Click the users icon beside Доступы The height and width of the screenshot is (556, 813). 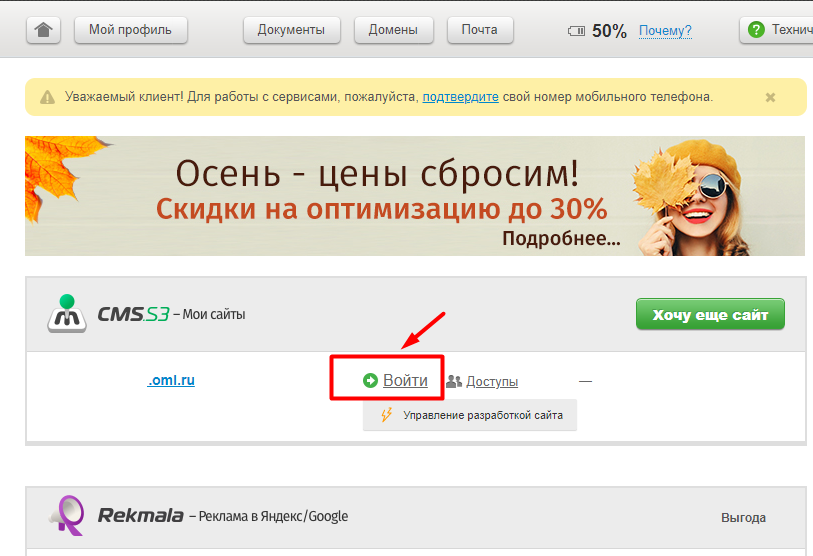click(x=454, y=382)
